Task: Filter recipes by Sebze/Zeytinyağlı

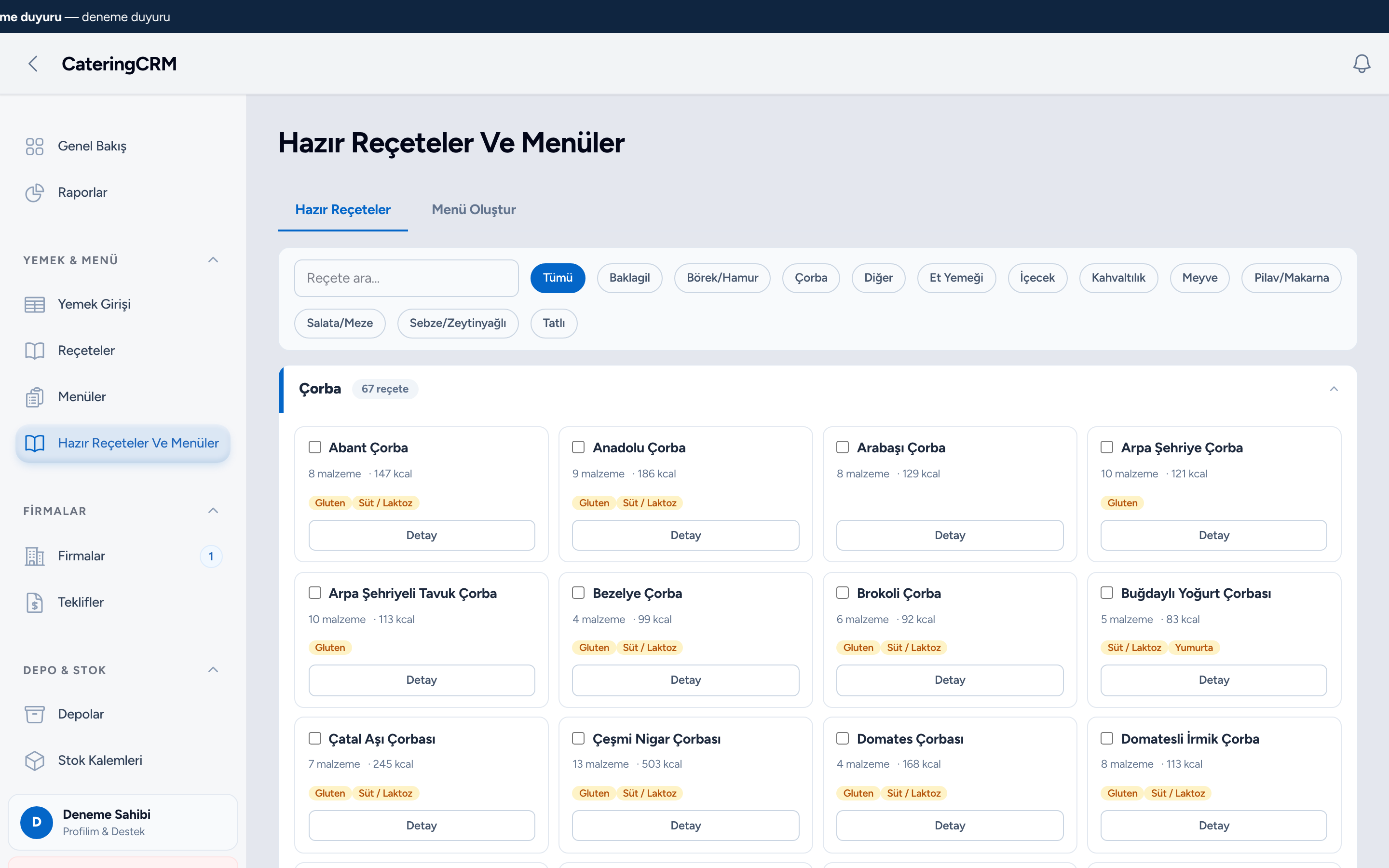Action: pyautogui.click(x=458, y=324)
